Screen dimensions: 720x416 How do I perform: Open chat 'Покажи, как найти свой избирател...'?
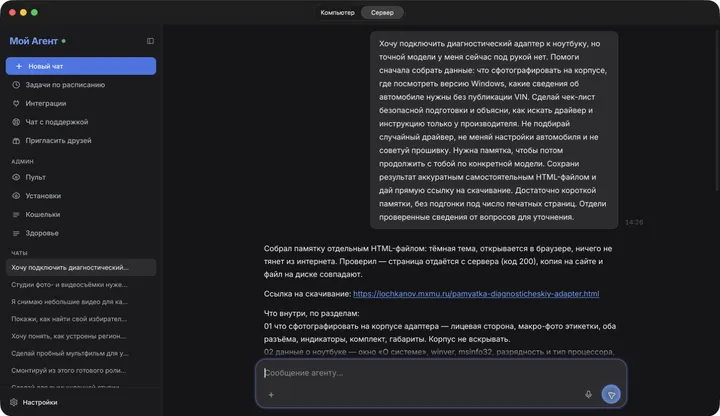click(81, 319)
